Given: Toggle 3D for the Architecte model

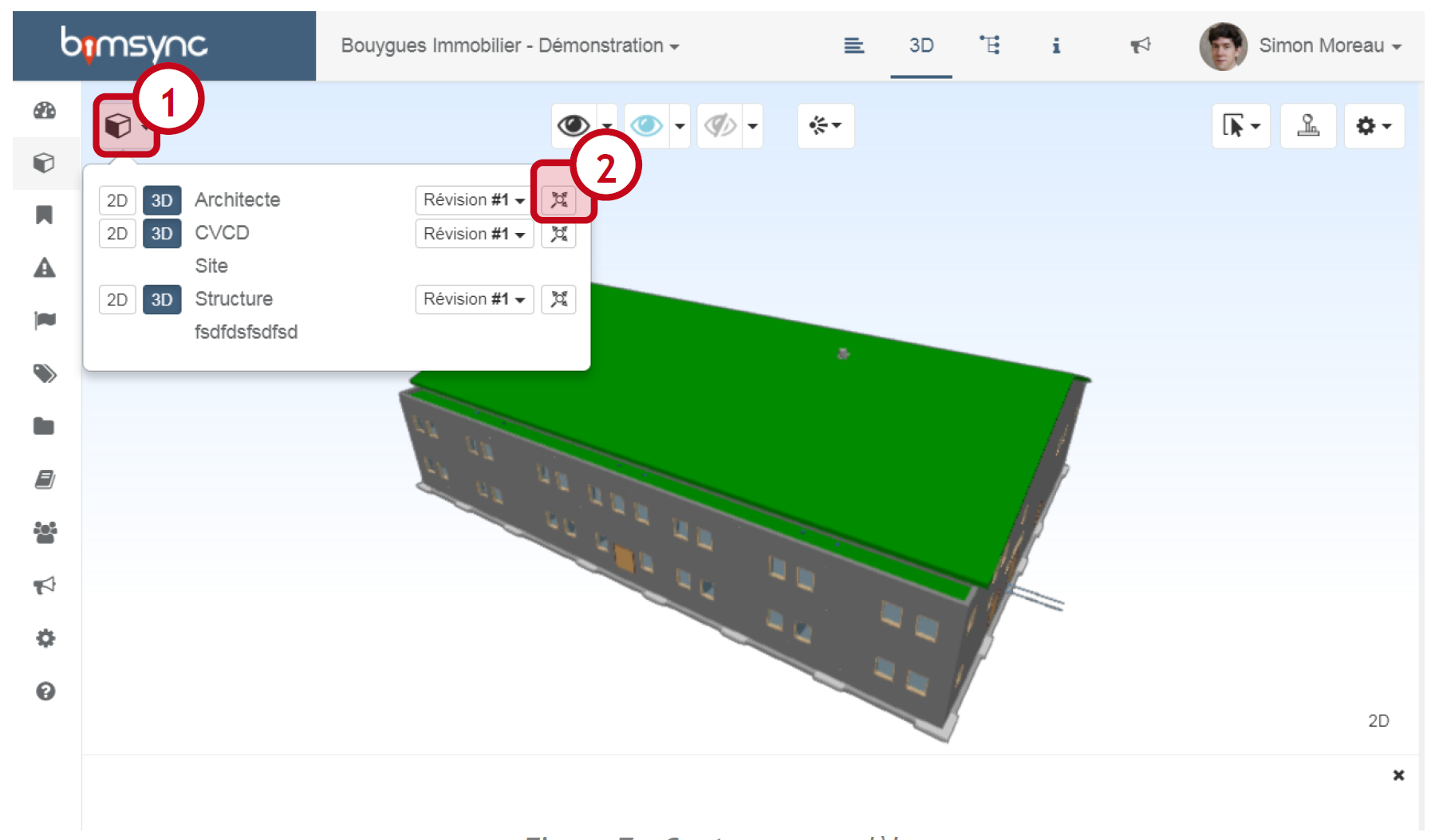Looking at the screenshot, I should [x=162, y=200].
